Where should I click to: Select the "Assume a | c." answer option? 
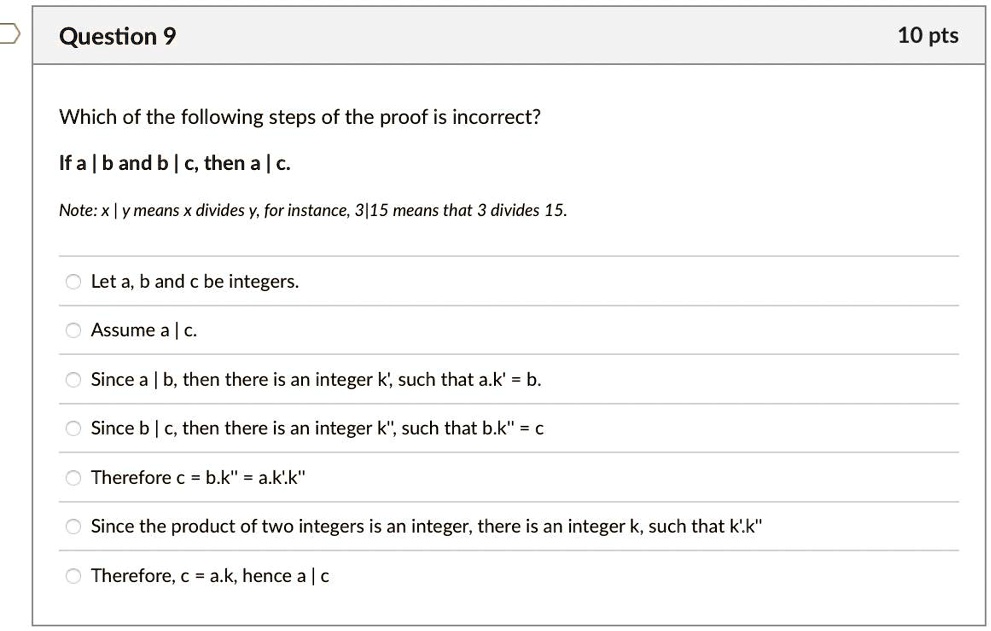tap(72, 330)
